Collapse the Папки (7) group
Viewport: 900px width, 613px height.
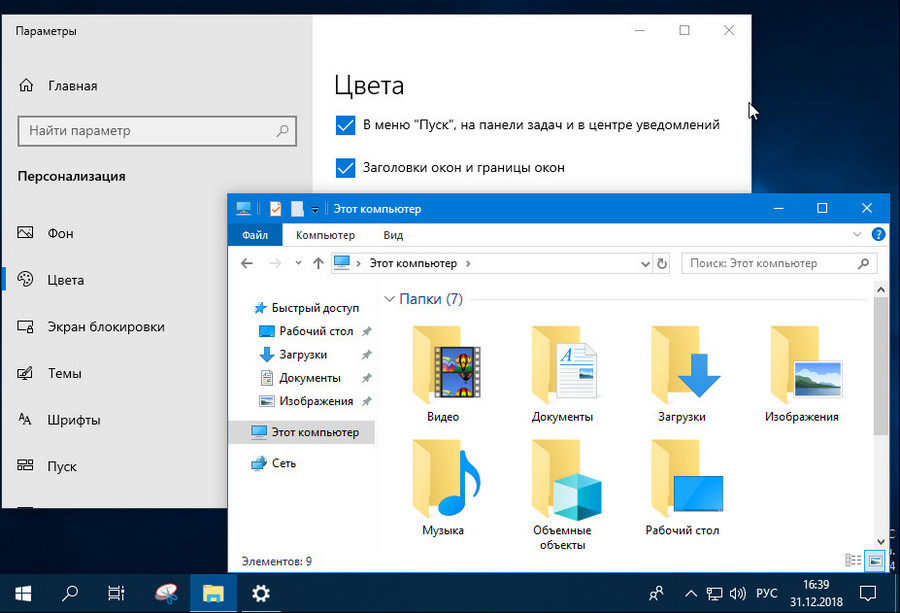tap(389, 299)
